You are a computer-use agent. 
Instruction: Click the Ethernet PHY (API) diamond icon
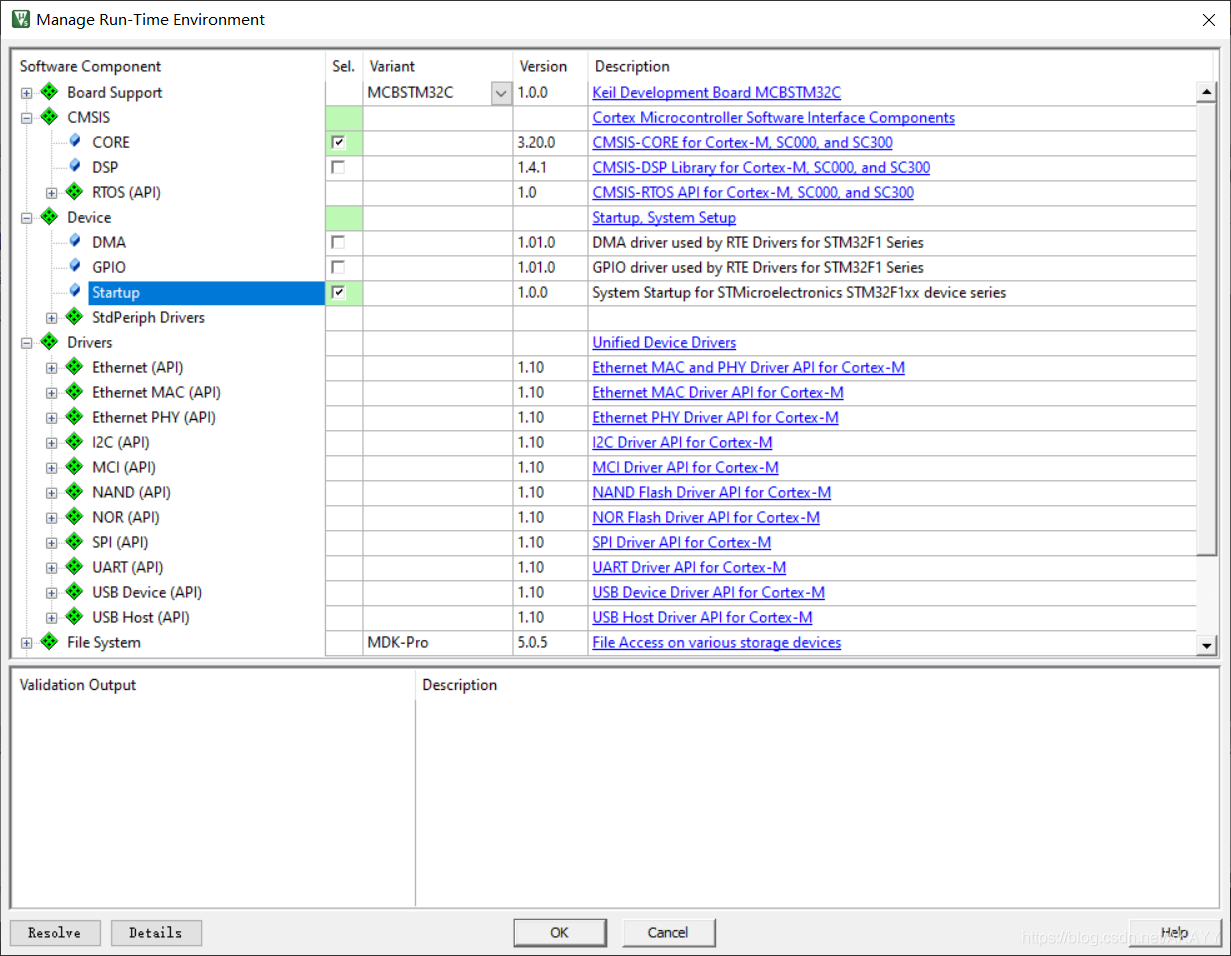[x=75, y=417]
